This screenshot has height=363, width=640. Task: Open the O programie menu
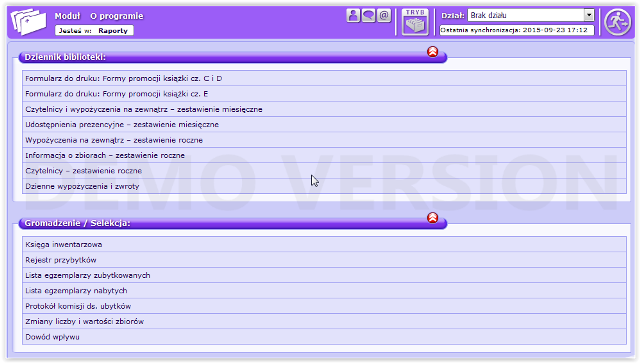click(117, 16)
